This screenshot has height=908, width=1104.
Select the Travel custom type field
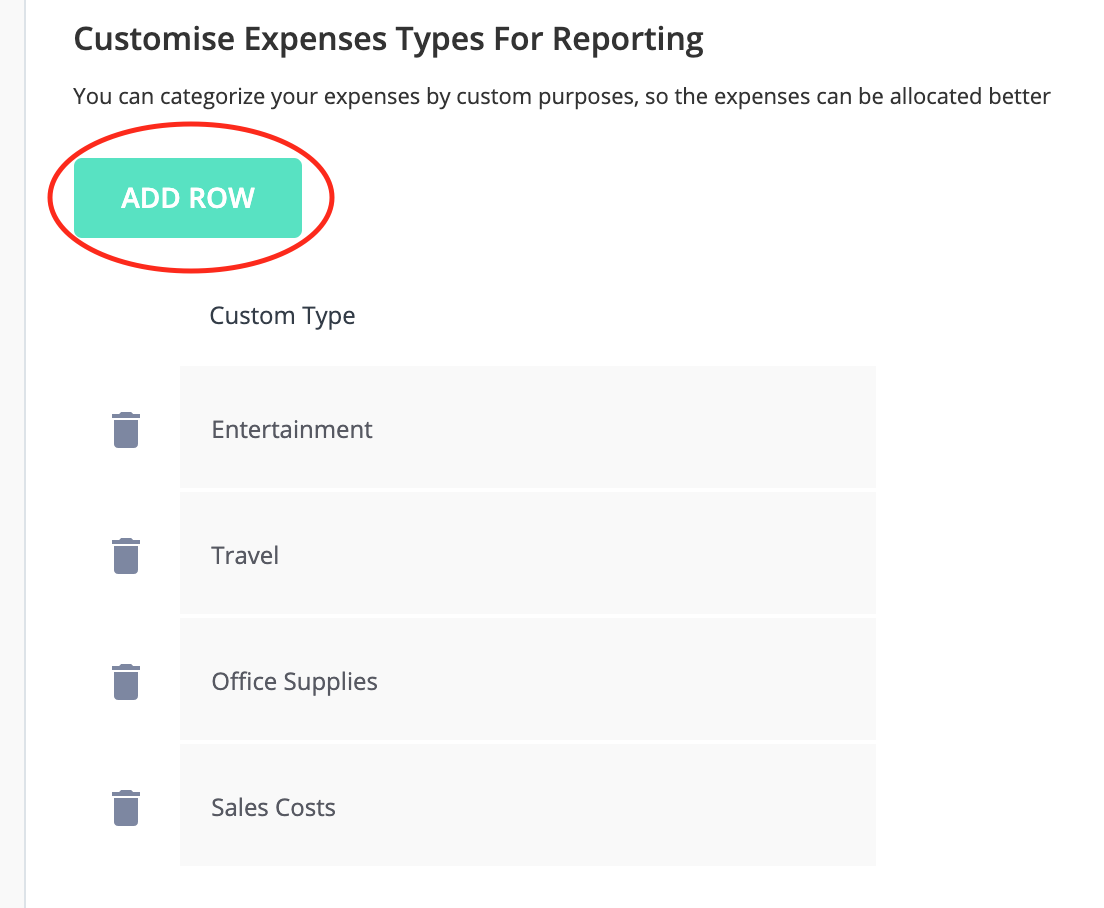pyautogui.click(x=528, y=553)
